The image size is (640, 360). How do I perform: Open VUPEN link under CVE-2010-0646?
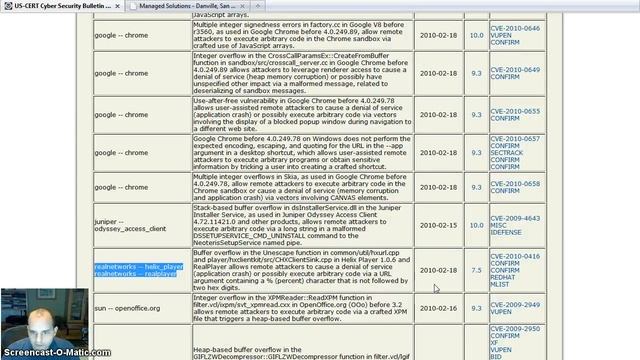coord(501,35)
